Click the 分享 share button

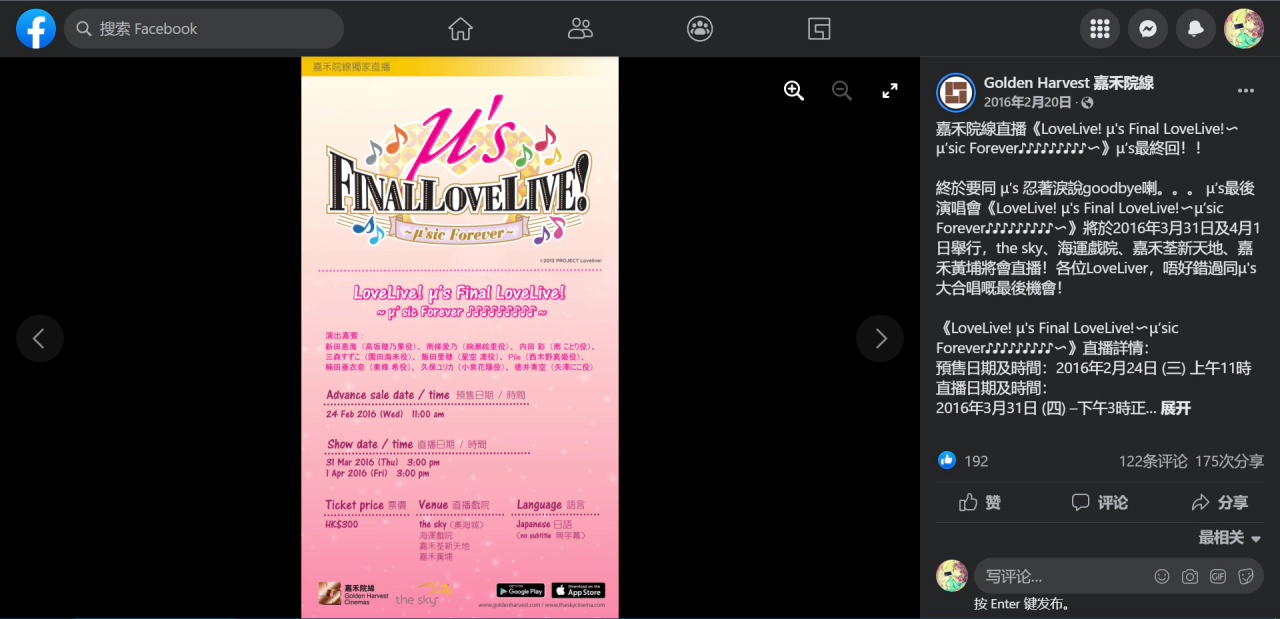coord(1219,502)
